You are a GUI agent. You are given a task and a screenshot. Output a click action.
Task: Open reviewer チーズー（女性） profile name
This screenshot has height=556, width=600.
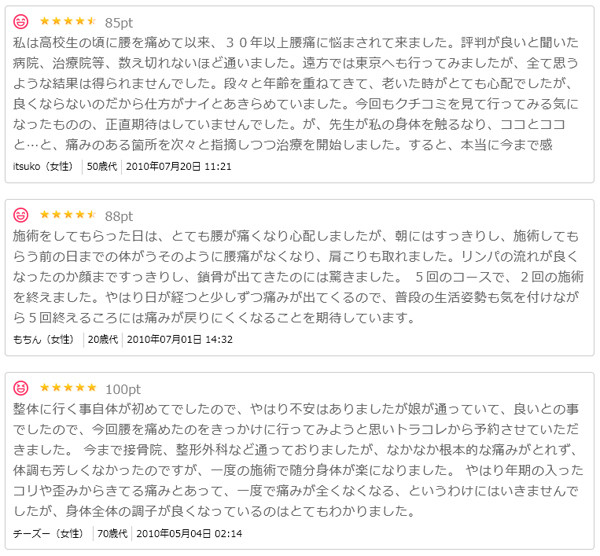click(x=48, y=533)
